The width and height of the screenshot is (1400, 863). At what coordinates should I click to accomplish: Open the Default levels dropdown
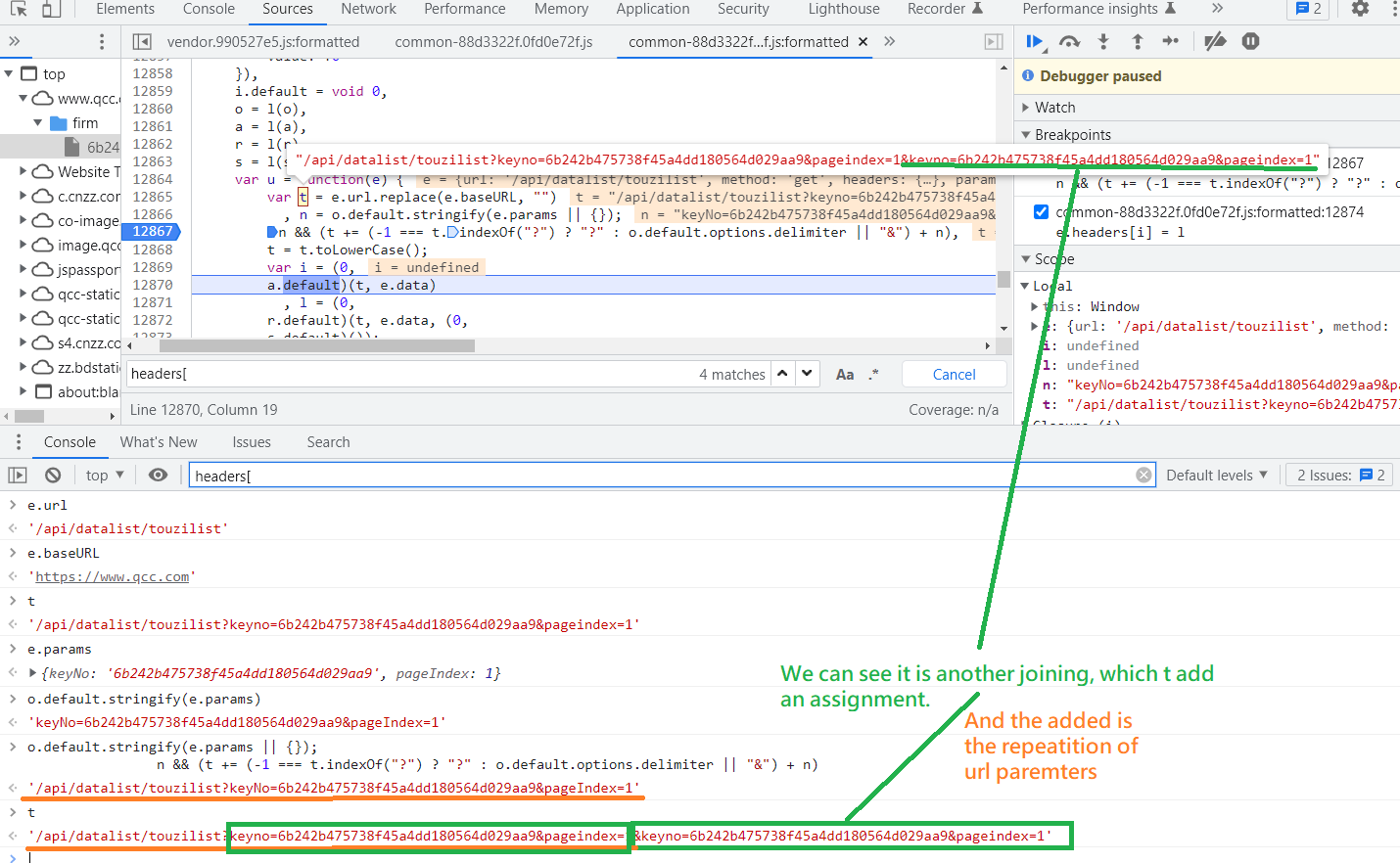[1216, 475]
